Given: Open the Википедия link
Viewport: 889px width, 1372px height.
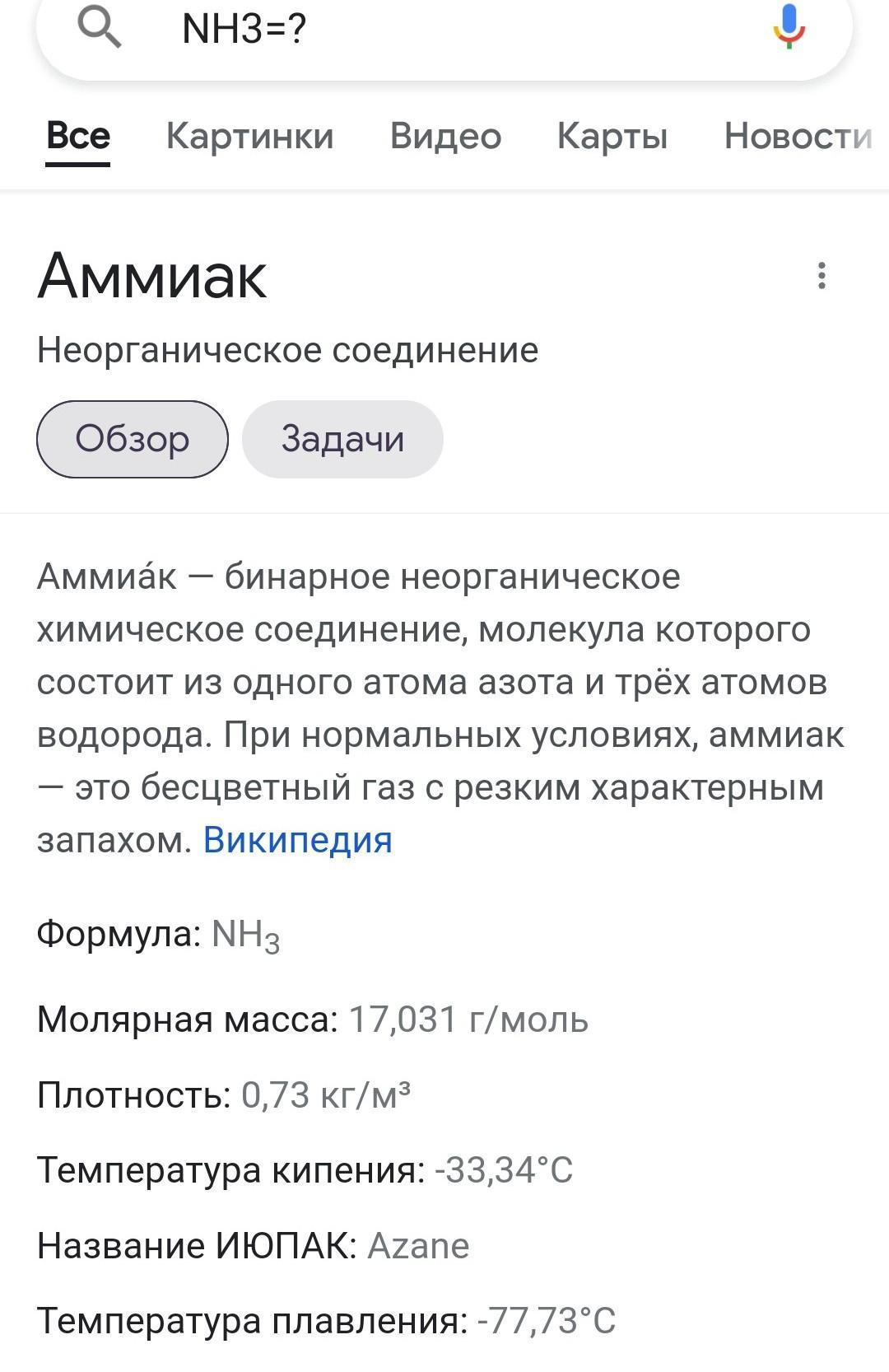Looking at the screenshot, I should click(x=298, y=840).
